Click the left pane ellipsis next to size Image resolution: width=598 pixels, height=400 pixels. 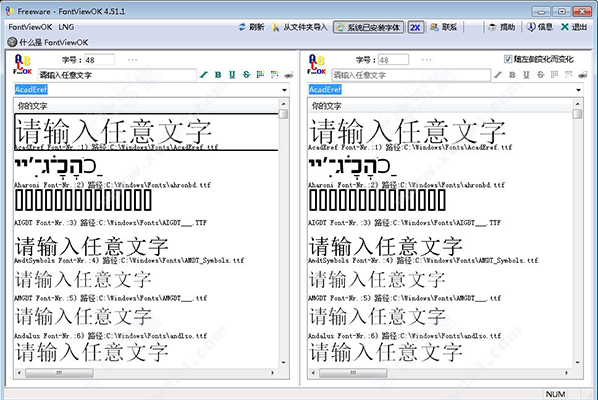point(132,60)
